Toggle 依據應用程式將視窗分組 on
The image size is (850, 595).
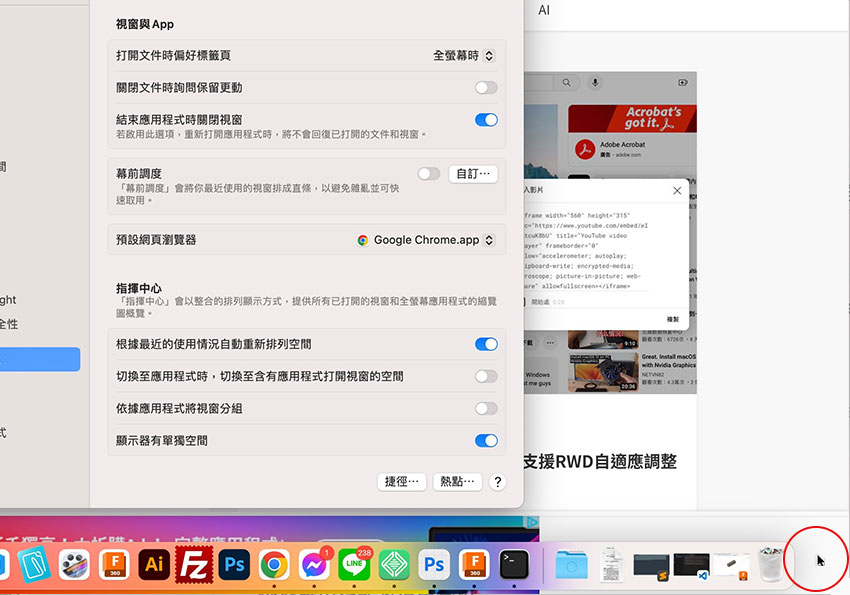point(486,408)
